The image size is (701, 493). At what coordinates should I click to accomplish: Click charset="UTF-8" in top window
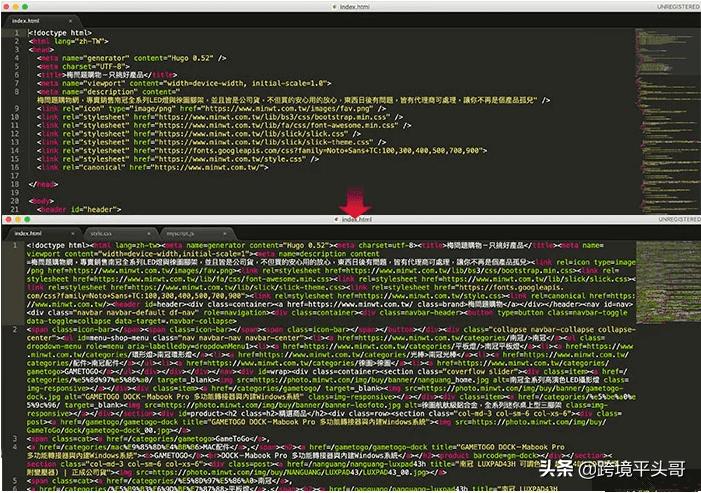pos(93,66)
